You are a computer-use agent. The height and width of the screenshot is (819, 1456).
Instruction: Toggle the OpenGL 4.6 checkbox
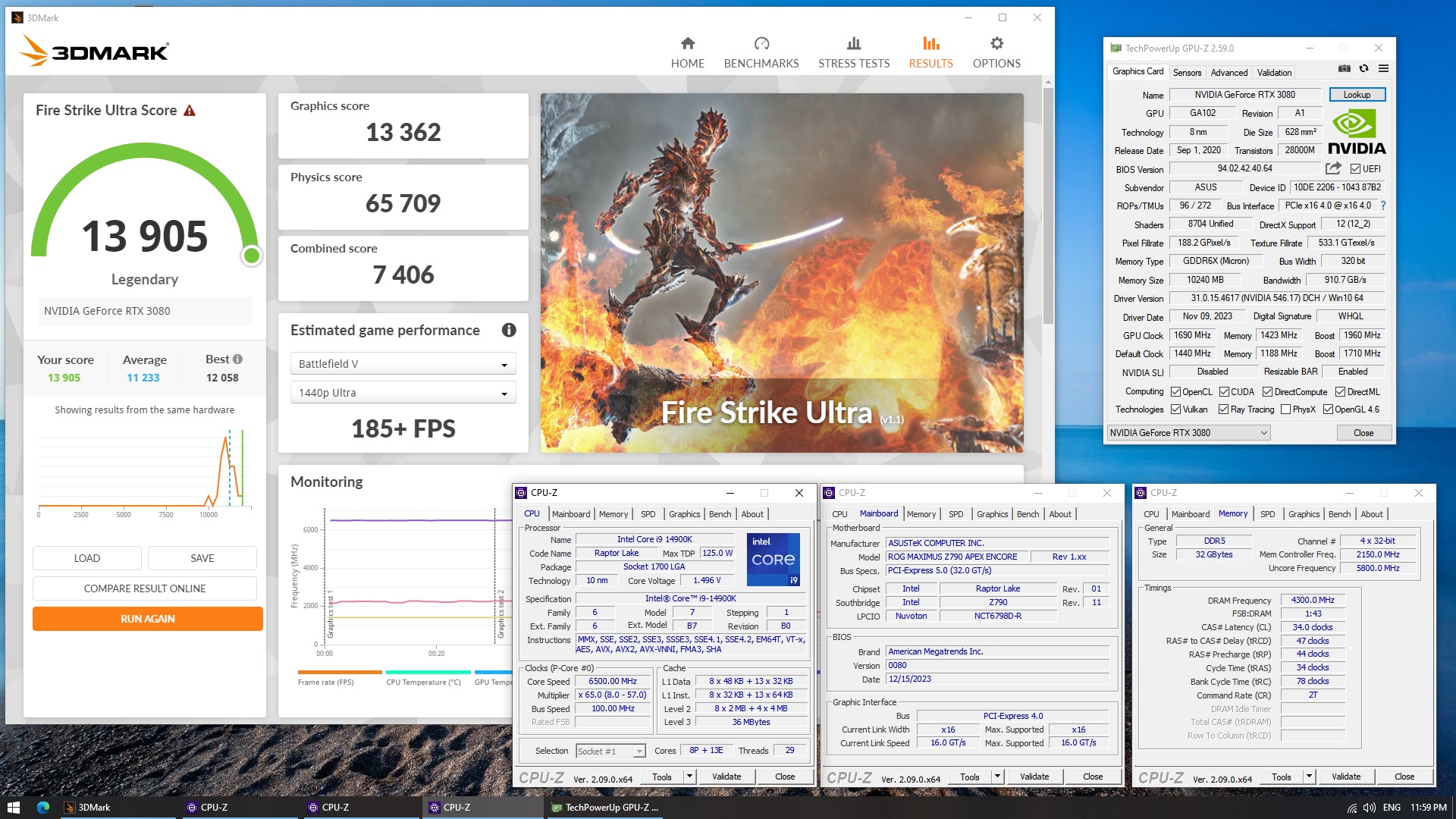pyautogui.click(x=1328, y=409)
